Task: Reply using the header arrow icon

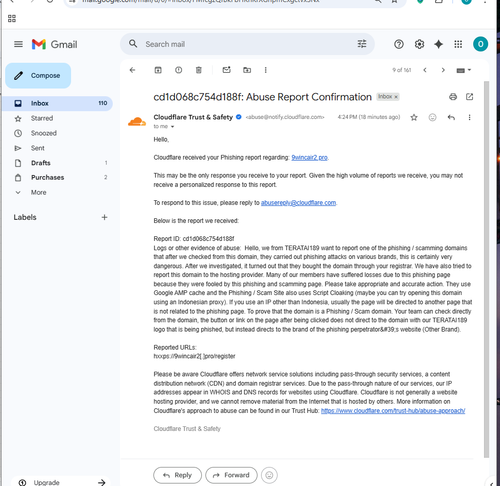Action: click(451, 117)
